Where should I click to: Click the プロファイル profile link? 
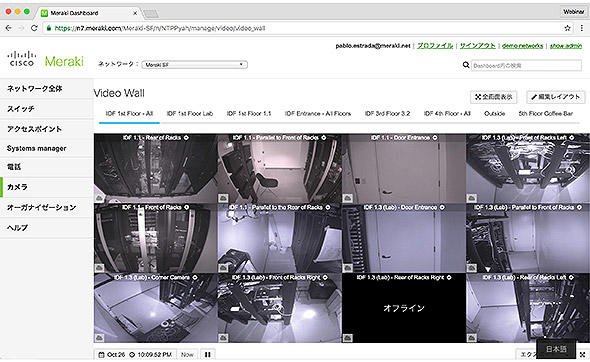[x=435, y=46]
